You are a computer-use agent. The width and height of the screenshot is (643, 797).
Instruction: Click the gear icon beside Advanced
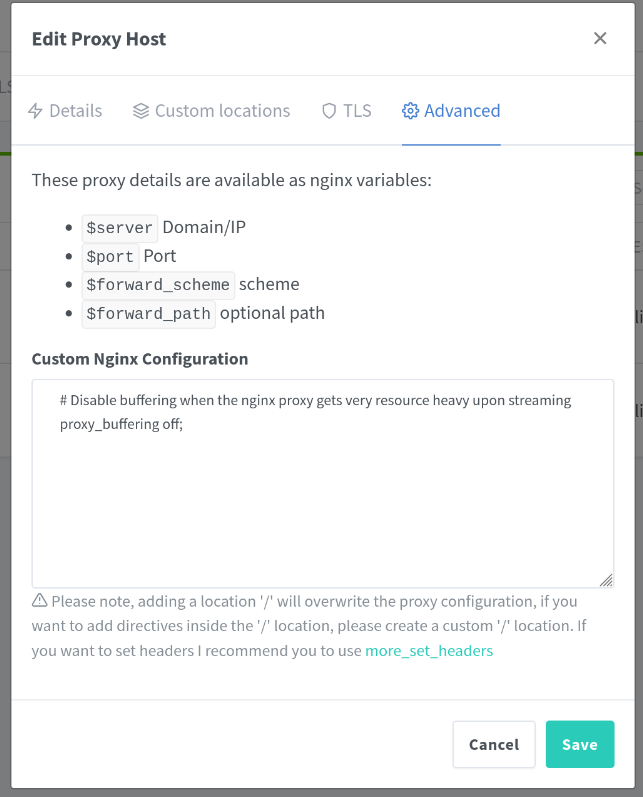410,111
